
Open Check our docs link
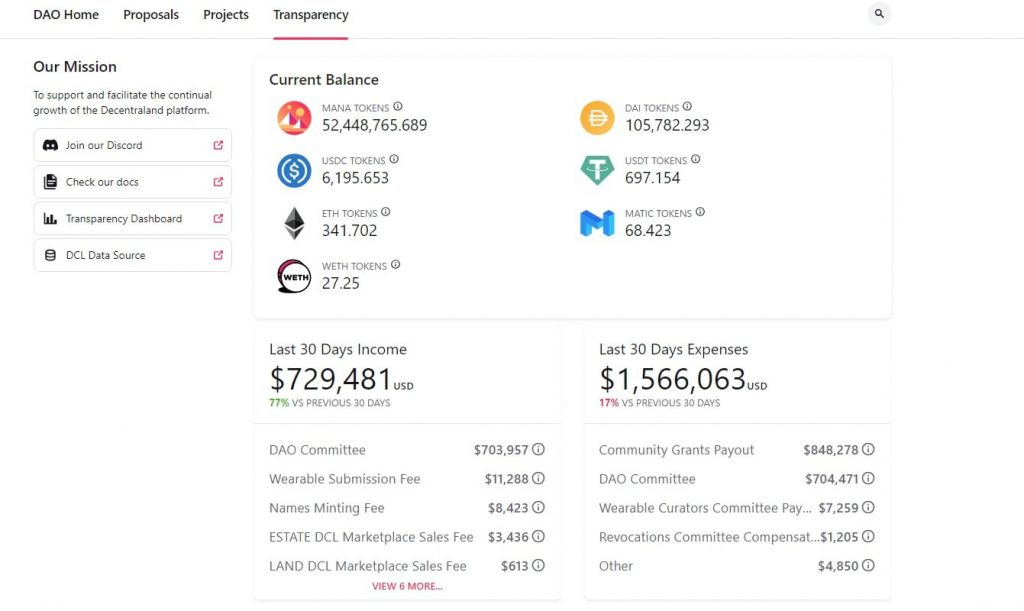(133, 181)
